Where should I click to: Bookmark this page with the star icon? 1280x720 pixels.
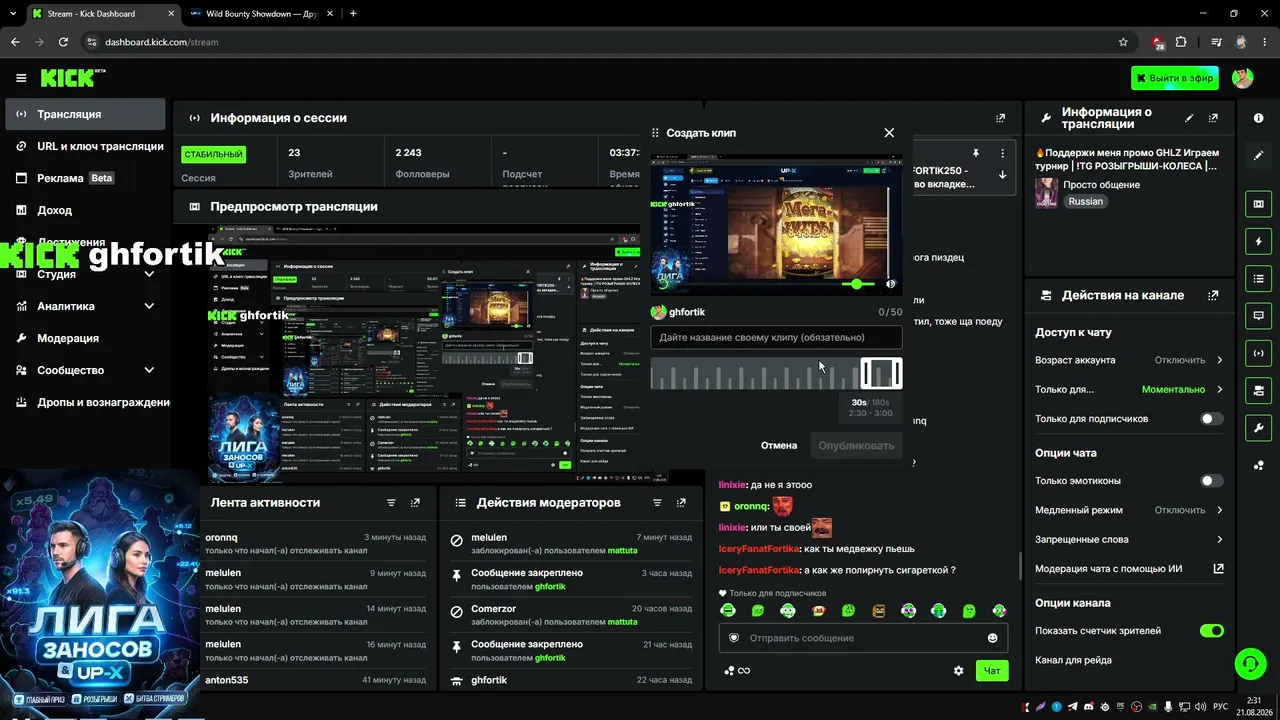pos(1123,42)
